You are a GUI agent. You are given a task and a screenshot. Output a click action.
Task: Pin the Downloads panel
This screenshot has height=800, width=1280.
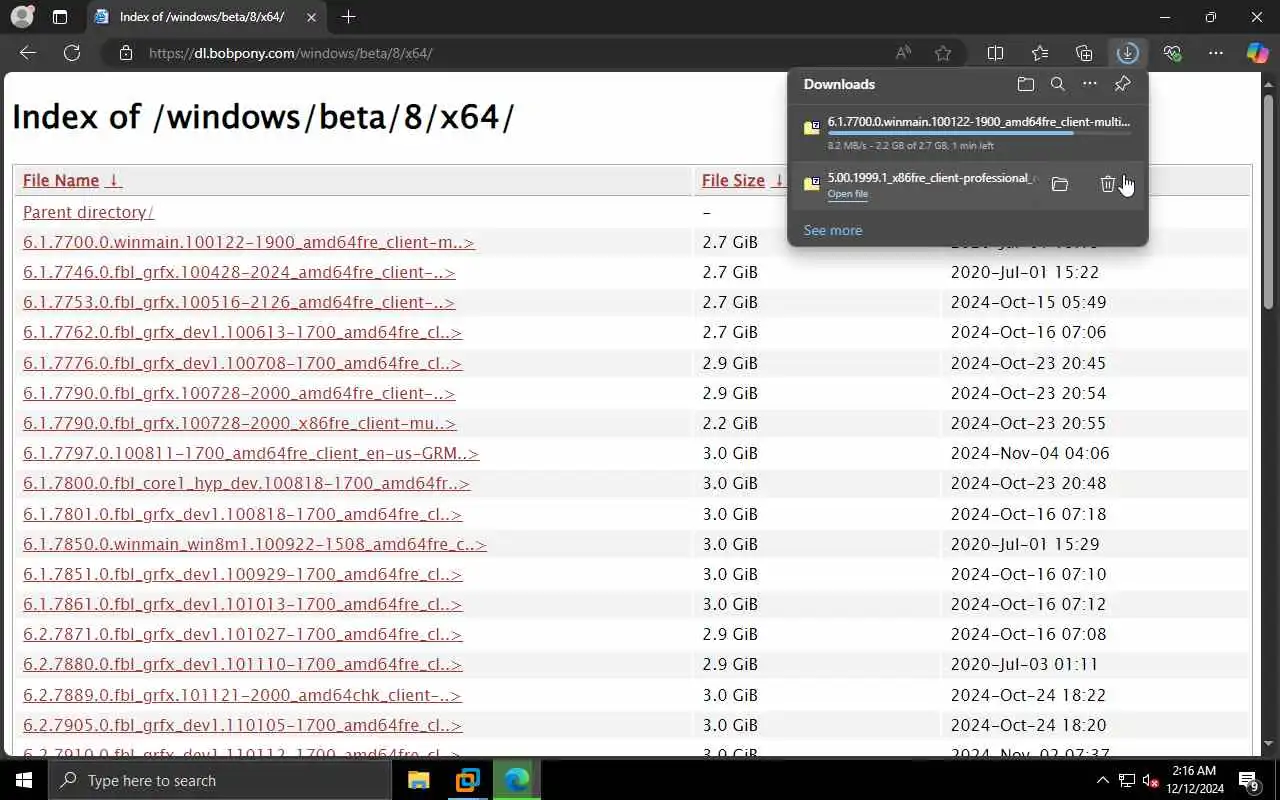[1123, 85]
